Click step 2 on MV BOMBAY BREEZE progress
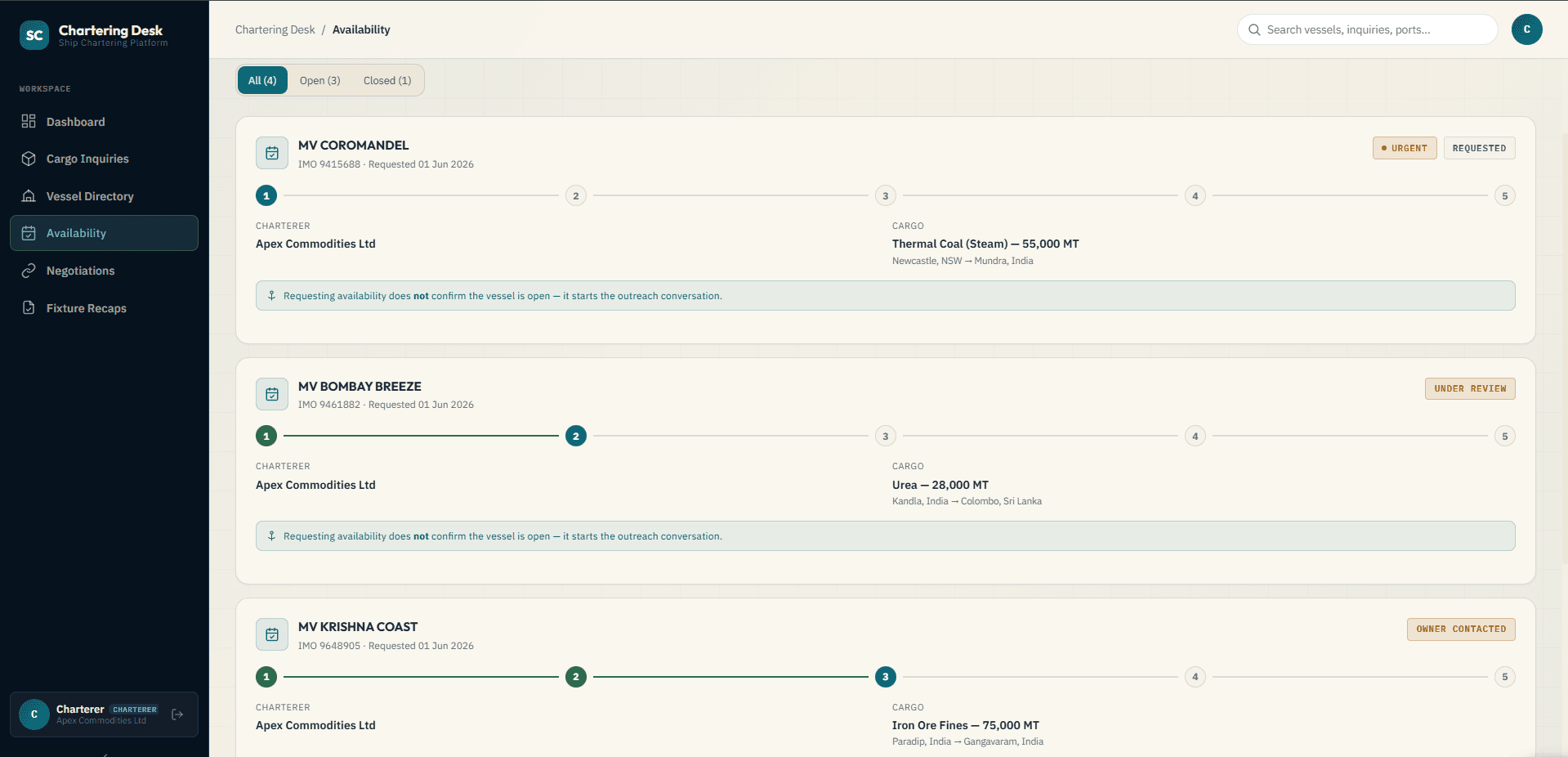Image resolution: width=1568 pixels, height=757 pixels. (x=576, y=436)
